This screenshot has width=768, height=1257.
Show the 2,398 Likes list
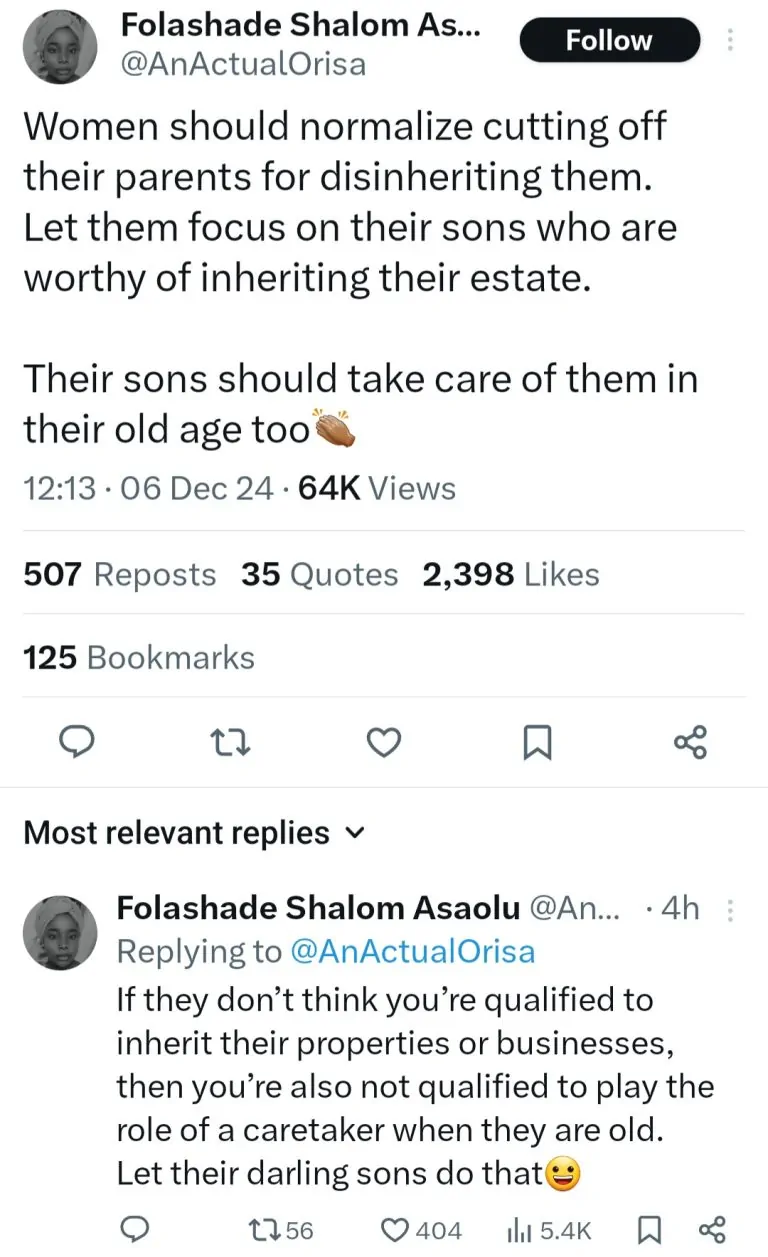click(511, 575)
